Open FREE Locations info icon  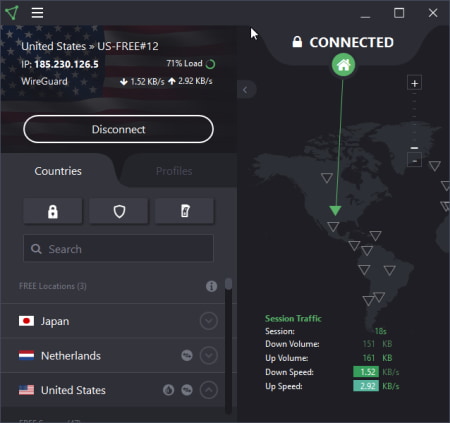(211, 286)
